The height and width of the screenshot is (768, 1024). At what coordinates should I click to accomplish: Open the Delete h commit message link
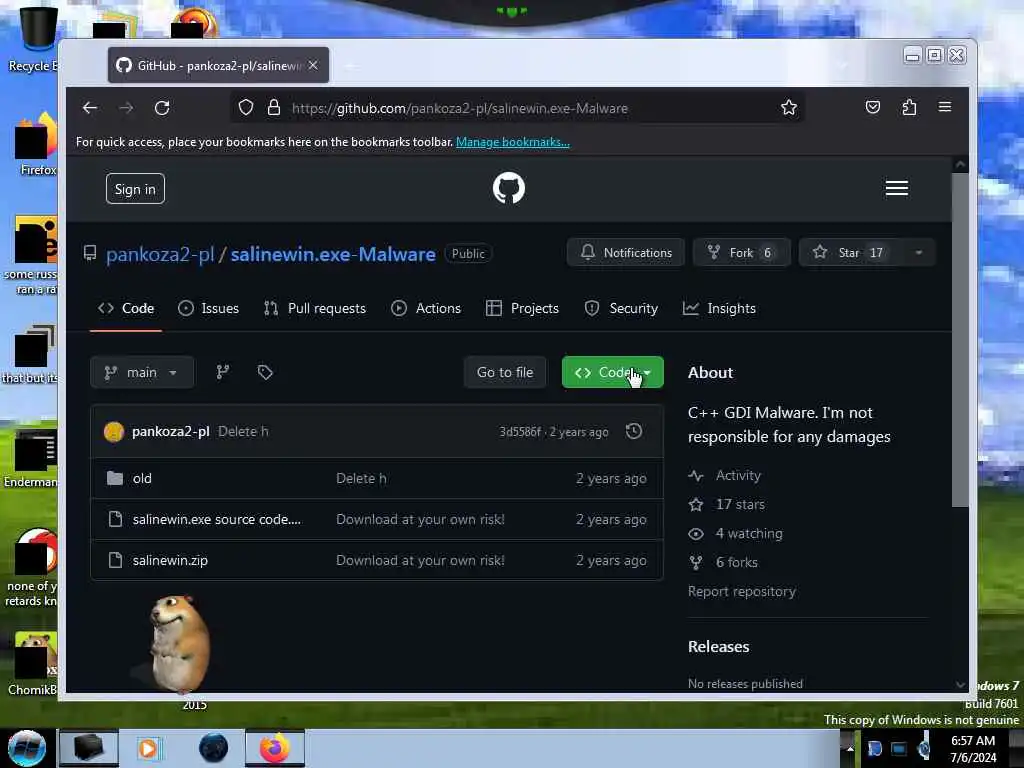[243, 431]
